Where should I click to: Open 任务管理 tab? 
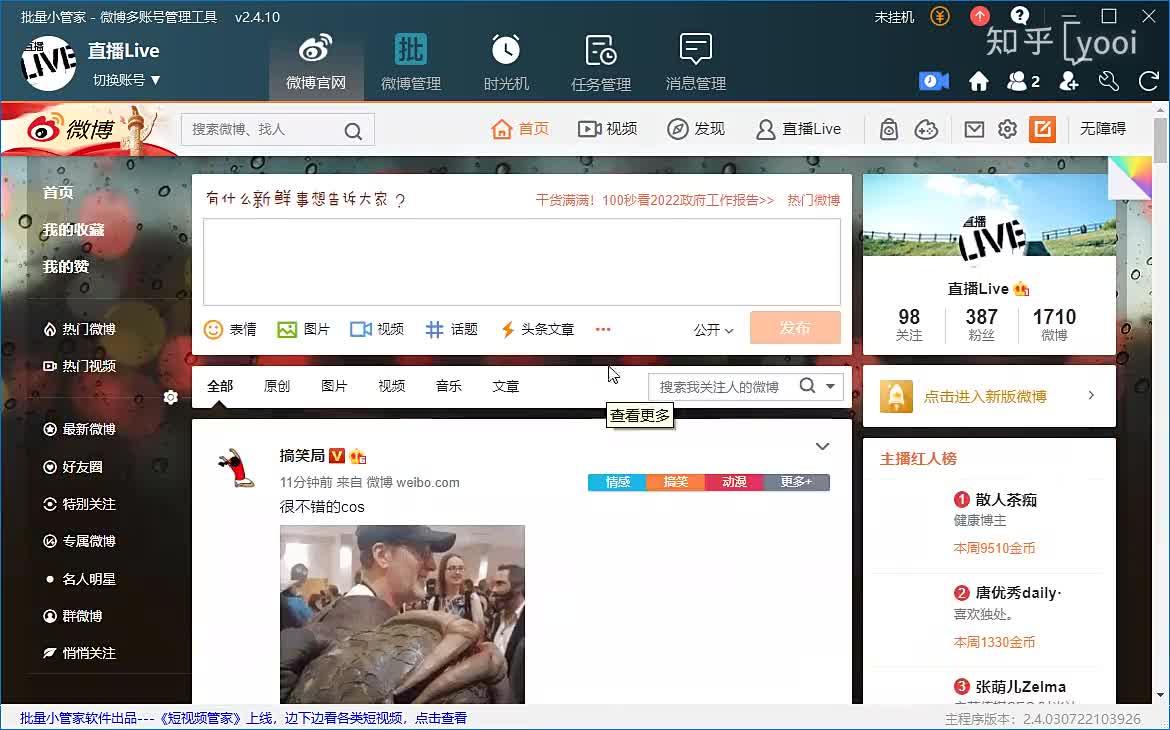click(601, 63)
